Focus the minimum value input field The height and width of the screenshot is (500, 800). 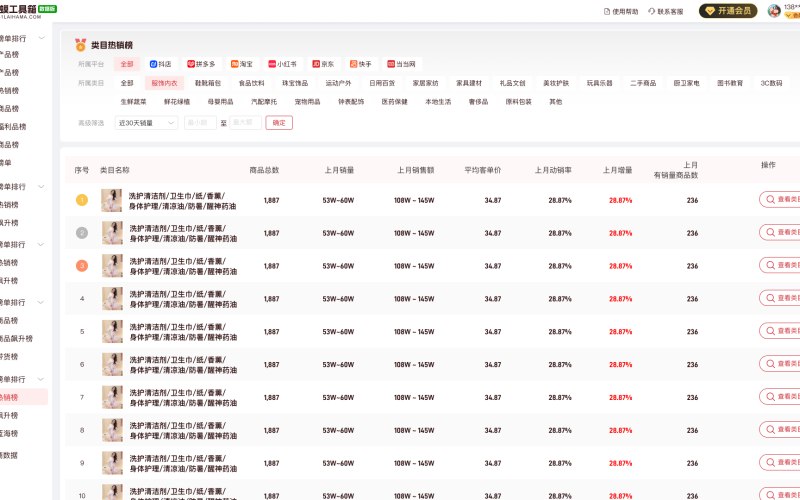click(200, 122)
